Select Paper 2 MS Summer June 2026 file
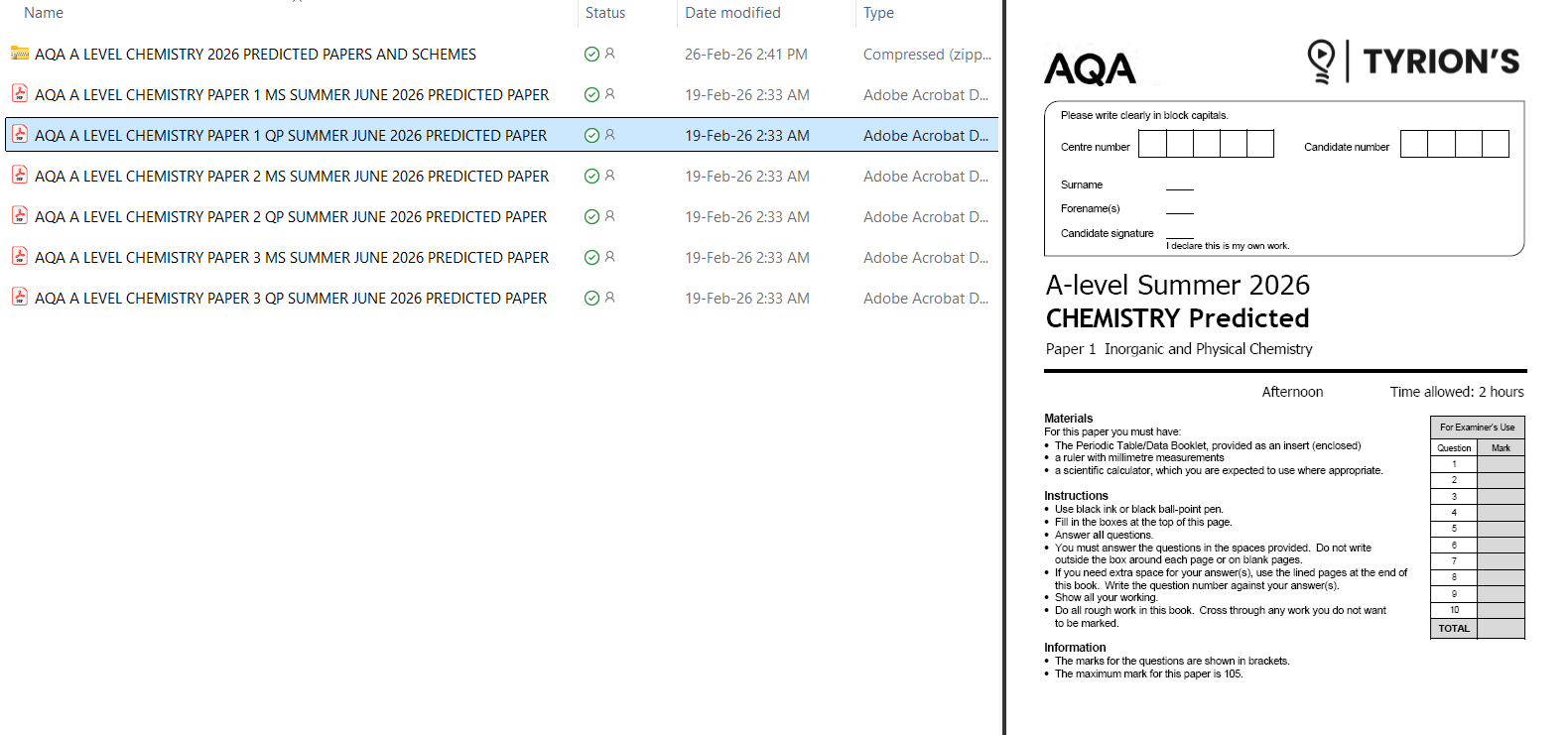The image size is (1568, 735). [x=292, y=177]
